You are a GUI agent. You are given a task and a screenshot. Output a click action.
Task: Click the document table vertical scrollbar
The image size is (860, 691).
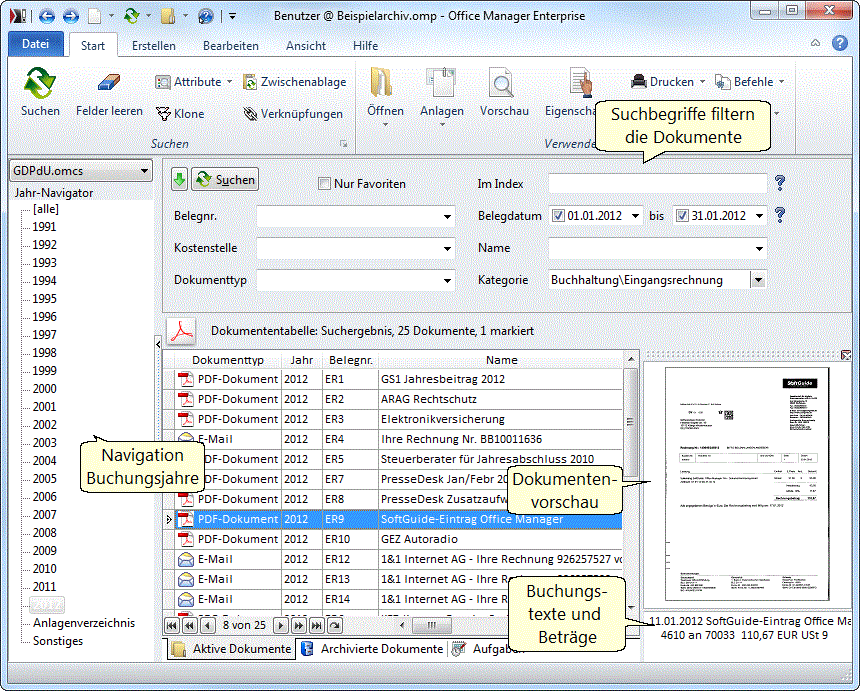[x=631, y=422]
